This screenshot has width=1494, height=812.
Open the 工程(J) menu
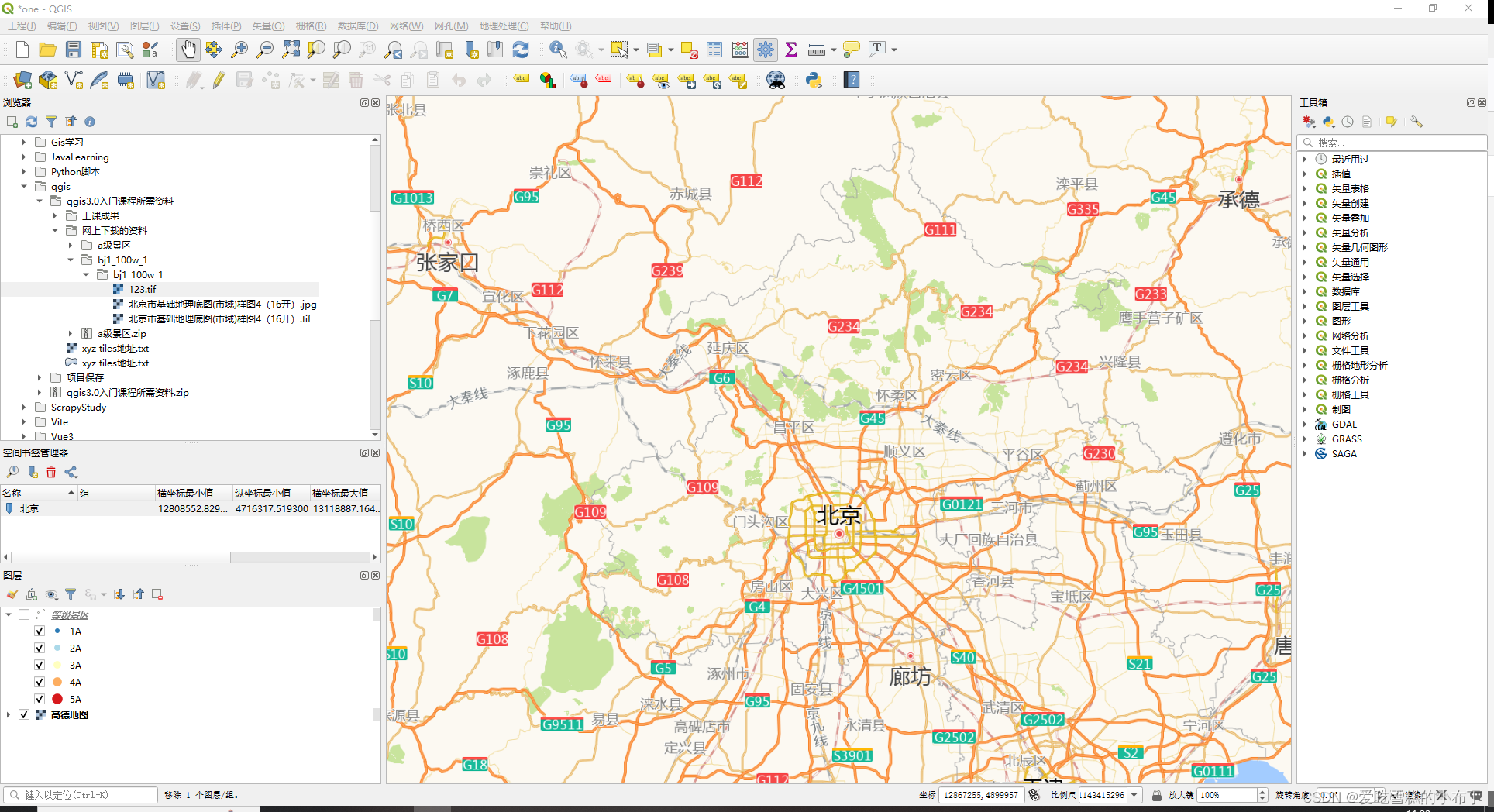tap(22, 26)
